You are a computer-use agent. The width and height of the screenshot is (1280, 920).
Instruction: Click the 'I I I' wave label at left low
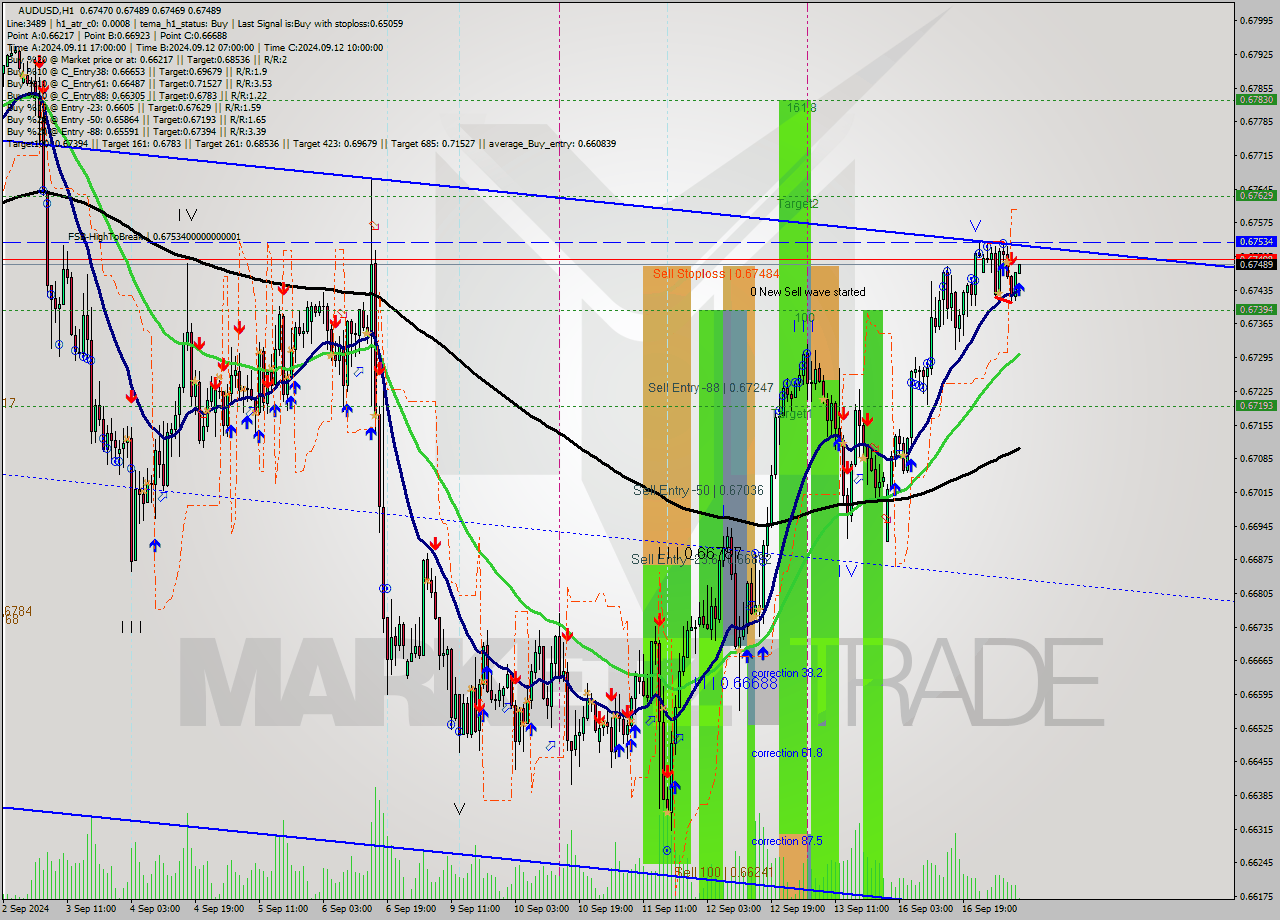coord(131,627)
